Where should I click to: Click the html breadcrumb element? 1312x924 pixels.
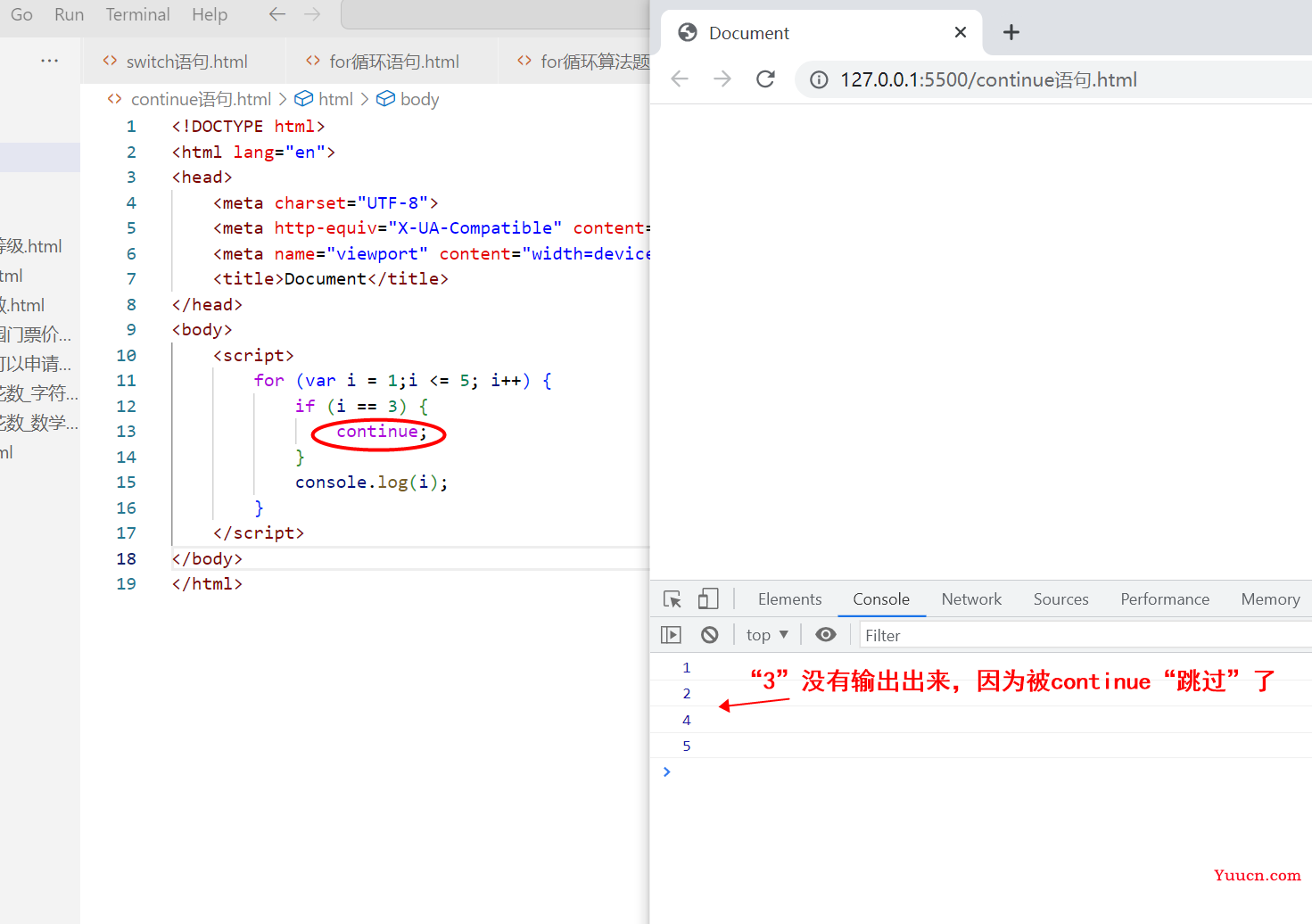point(335,99)
